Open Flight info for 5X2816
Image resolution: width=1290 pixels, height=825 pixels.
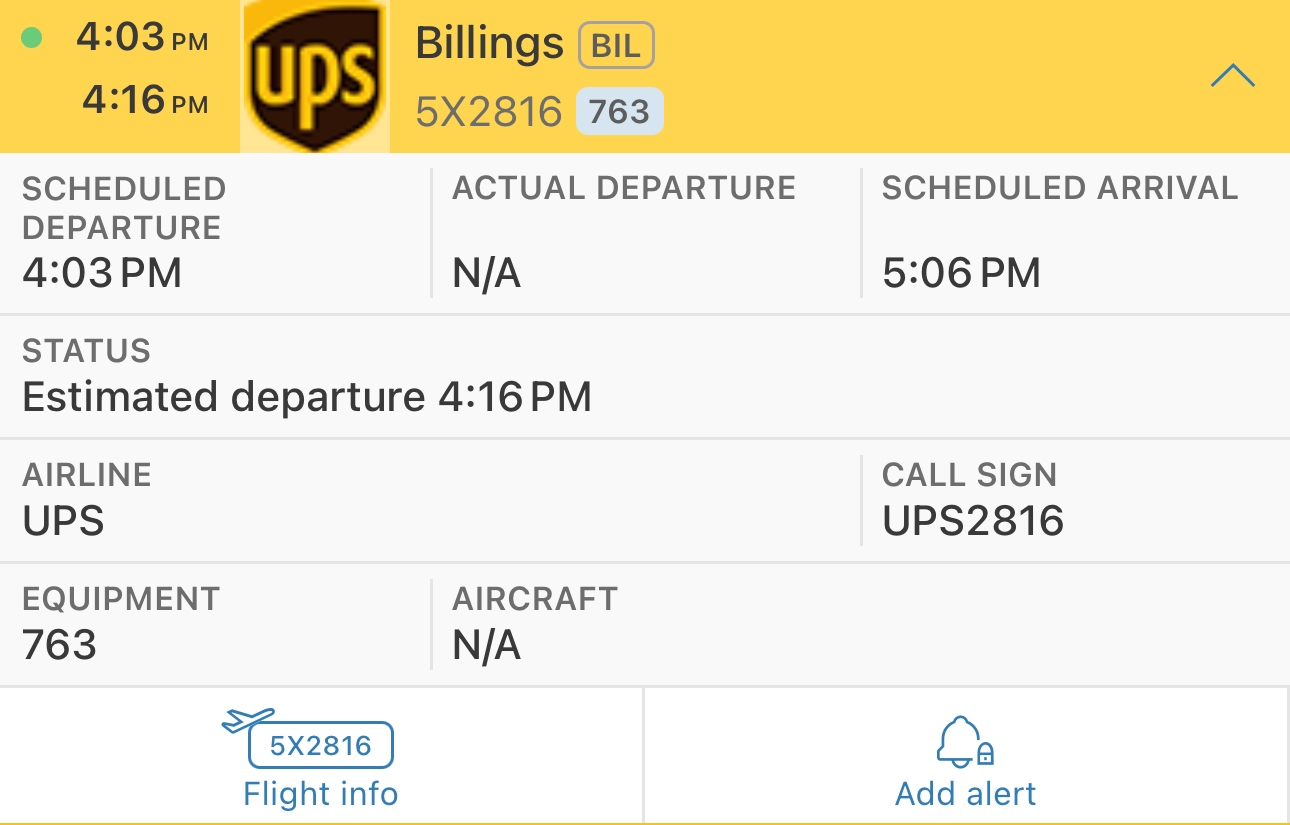pyautogui.click(x=320, y=793)
